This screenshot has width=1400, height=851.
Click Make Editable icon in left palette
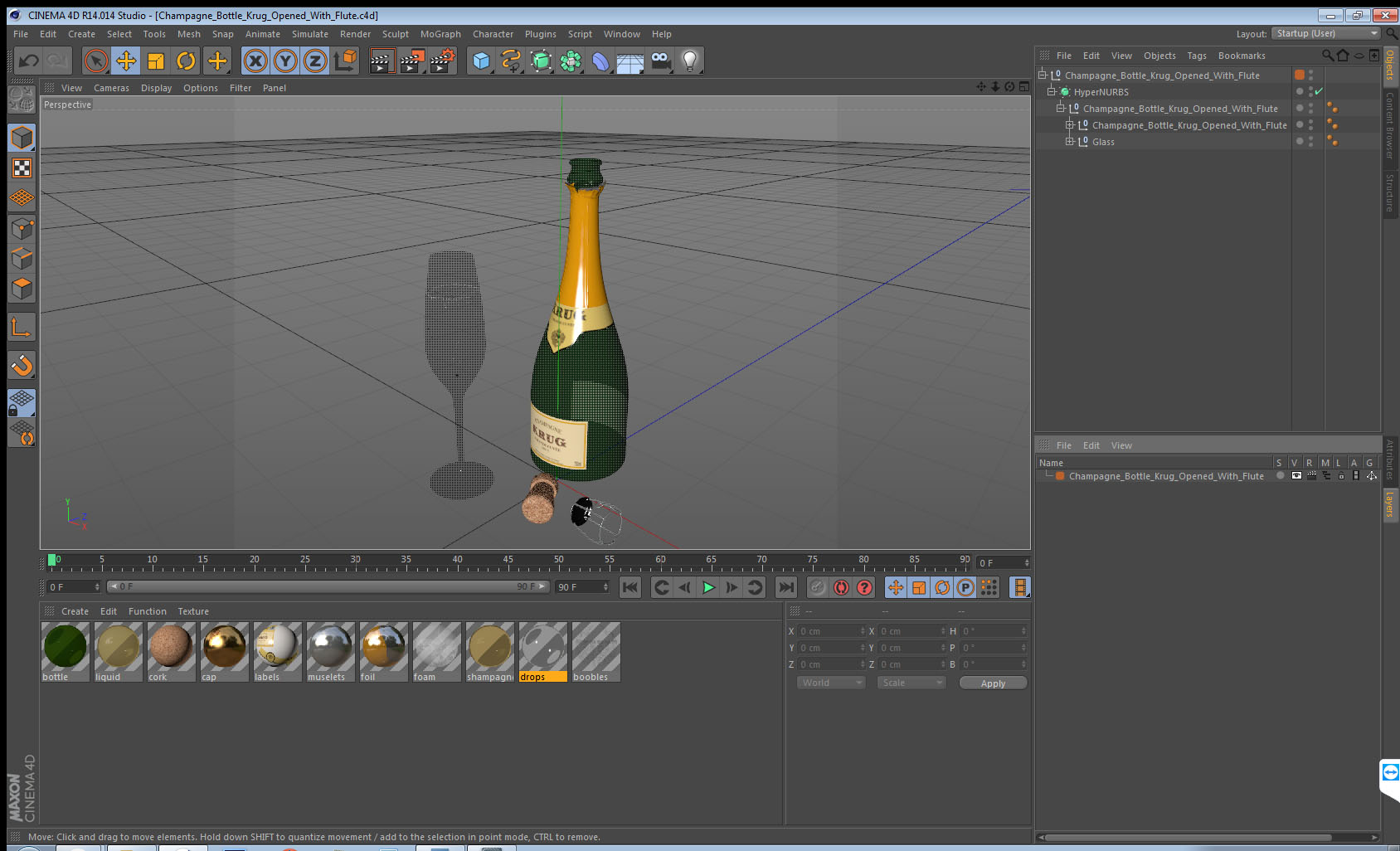pyautogui.click(x=22, y=100)
